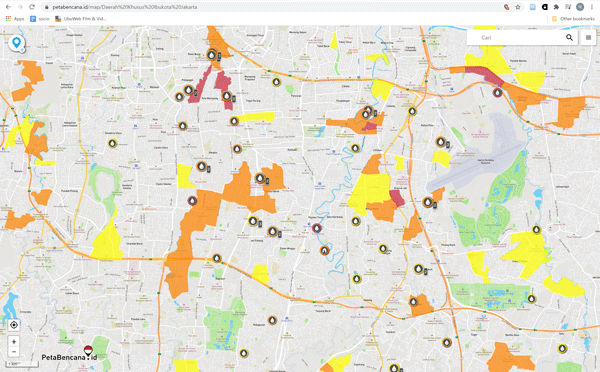This screenshot has width=600, height=372.
Task: Click the browser profile avatar
Action: tap(580, 7)
